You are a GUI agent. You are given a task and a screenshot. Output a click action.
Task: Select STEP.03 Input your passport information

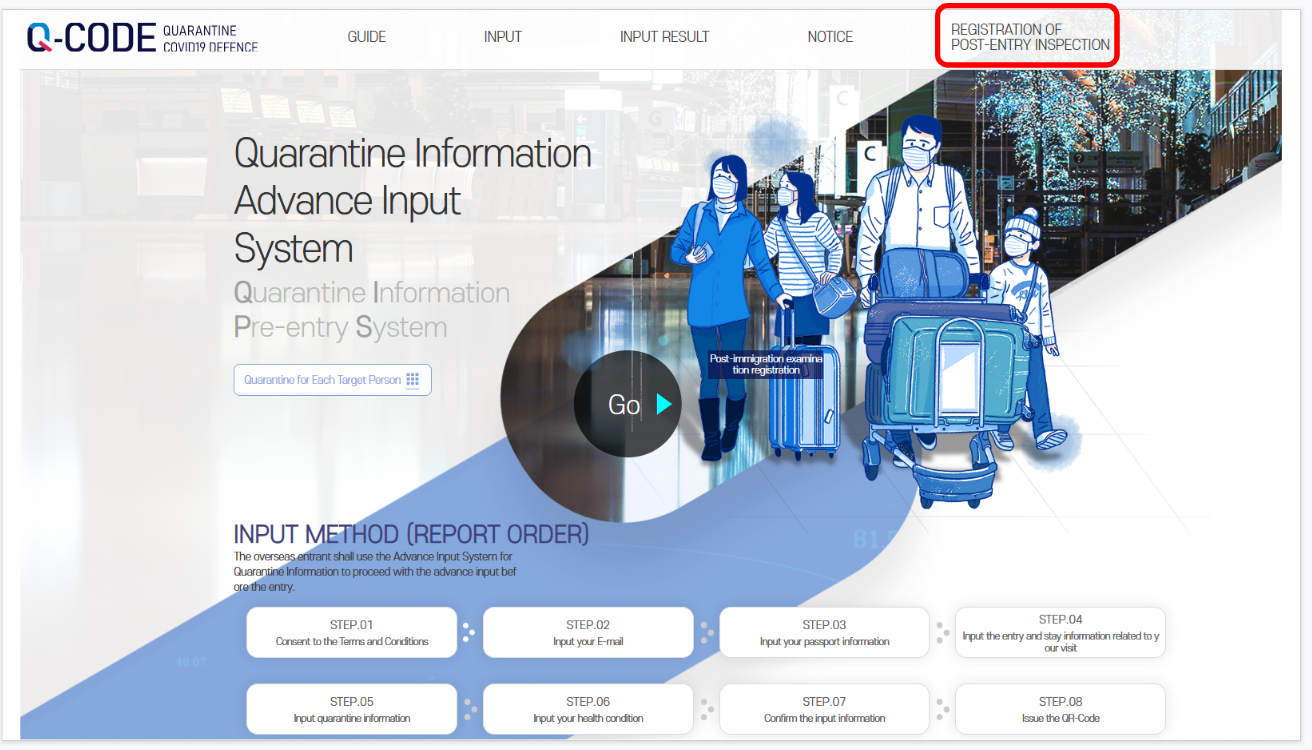point(824,632)
